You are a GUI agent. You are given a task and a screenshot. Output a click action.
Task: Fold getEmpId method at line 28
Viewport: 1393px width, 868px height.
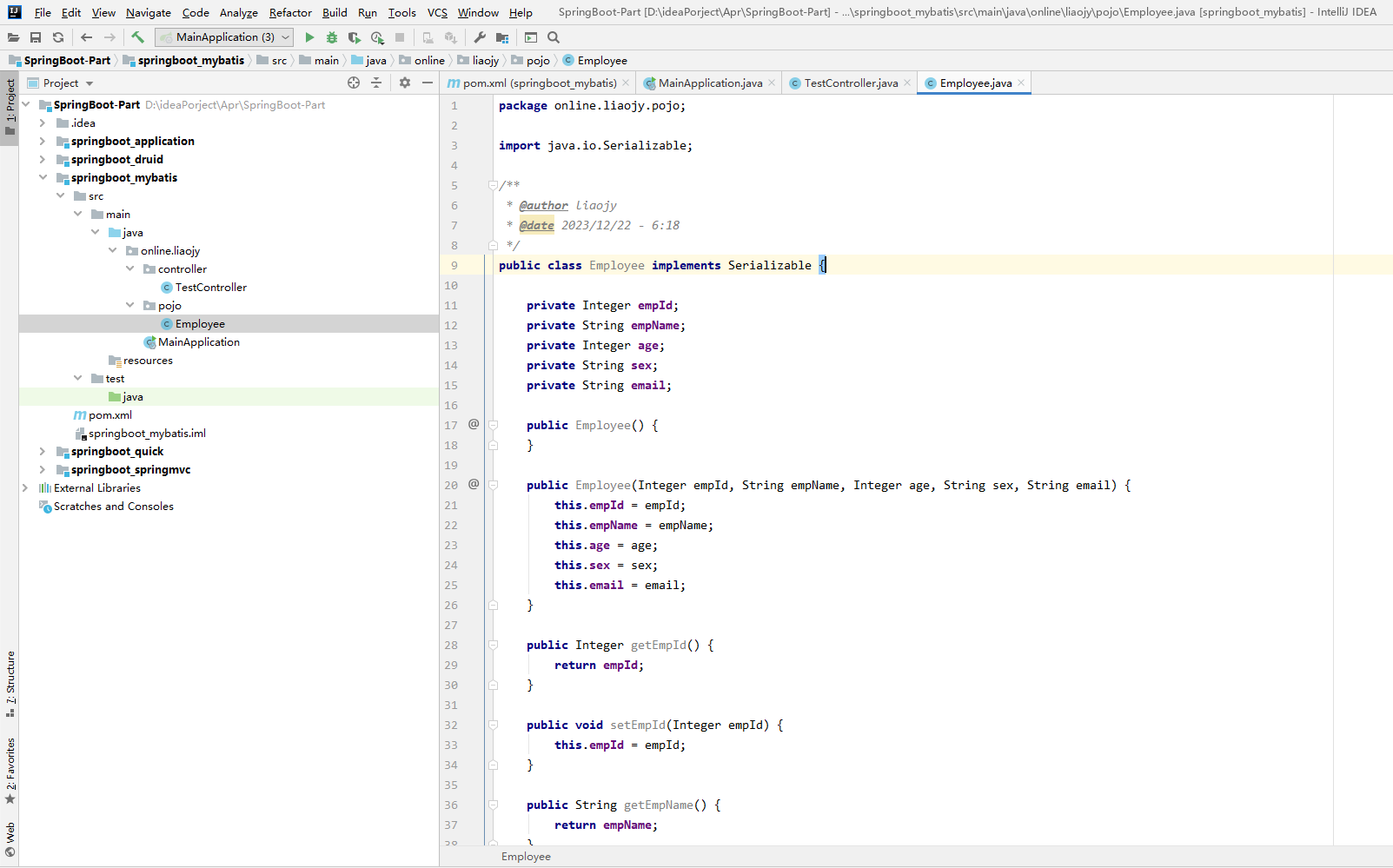(x=493, y=645)
